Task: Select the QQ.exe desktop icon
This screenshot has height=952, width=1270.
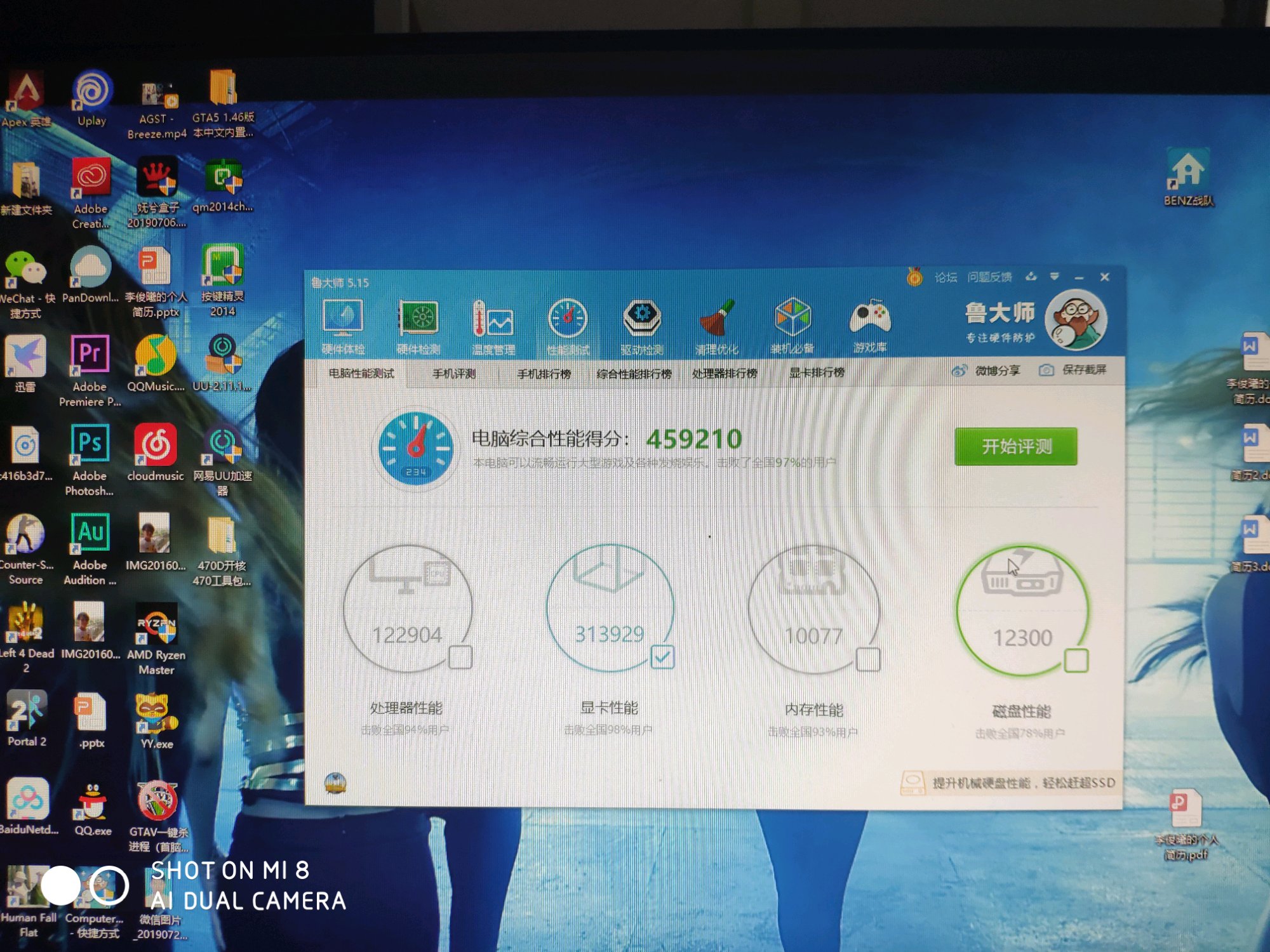Action: (x=93, y=810)
